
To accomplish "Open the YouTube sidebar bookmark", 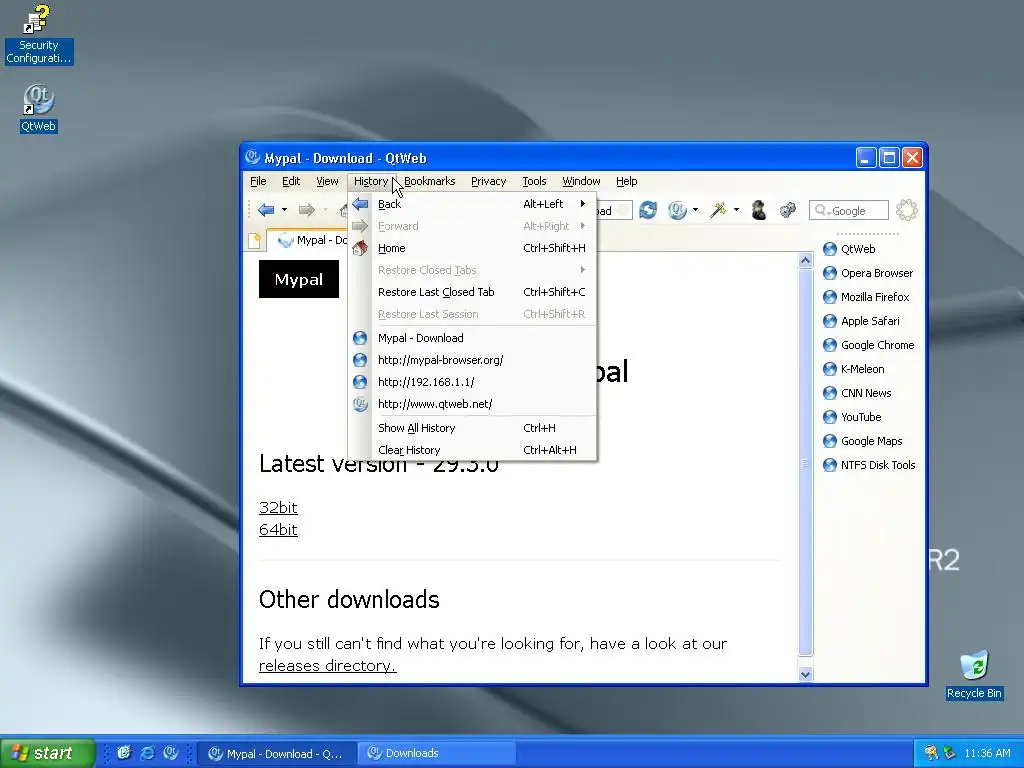I will pyautogui.click(x=852, y=417).
